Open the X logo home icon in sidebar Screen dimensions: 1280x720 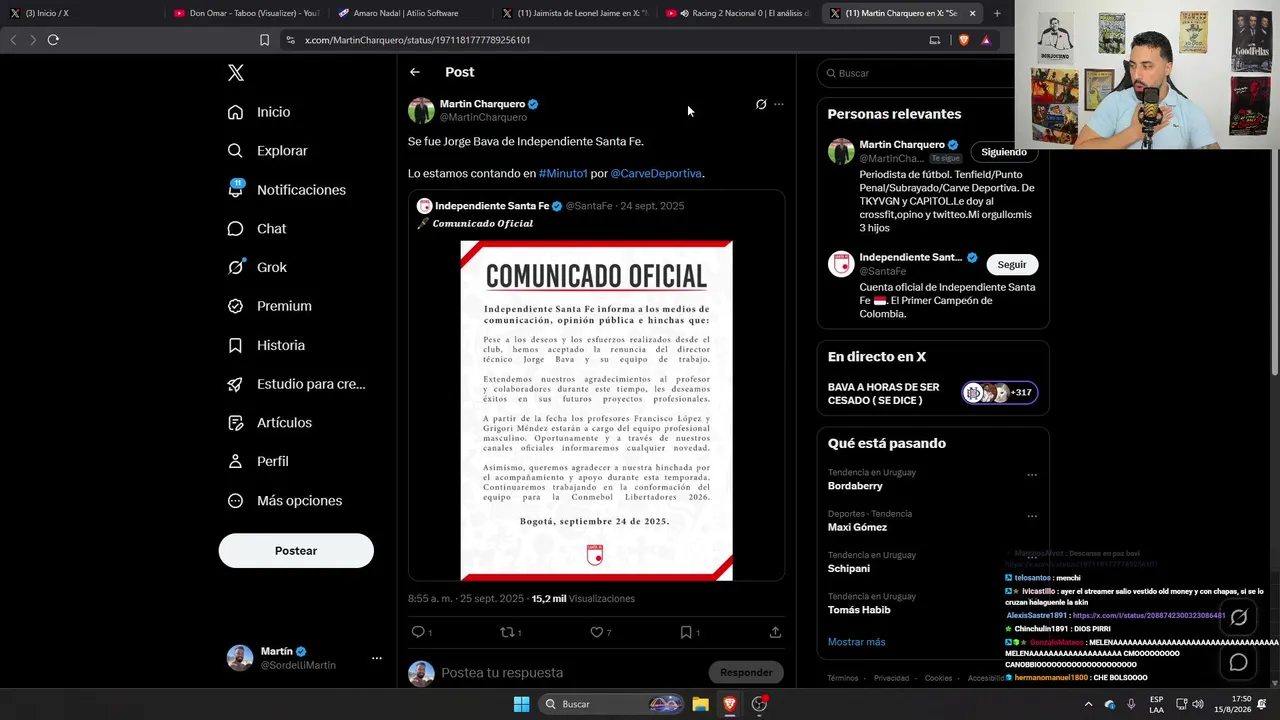pyautogui.click(x=236, y=73)
